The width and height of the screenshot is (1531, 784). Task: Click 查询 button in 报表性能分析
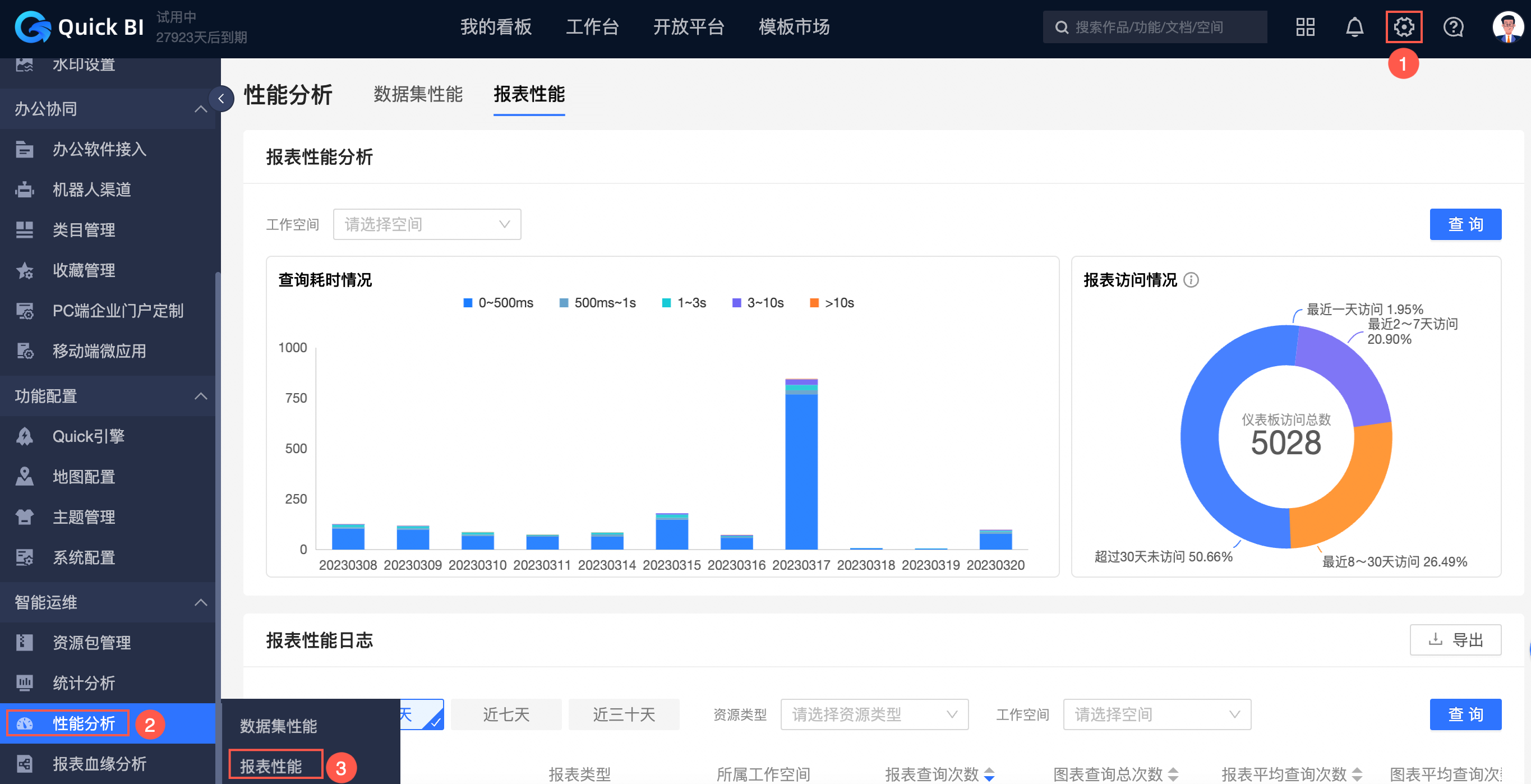pyautogui.click(x=1465, y=224)
